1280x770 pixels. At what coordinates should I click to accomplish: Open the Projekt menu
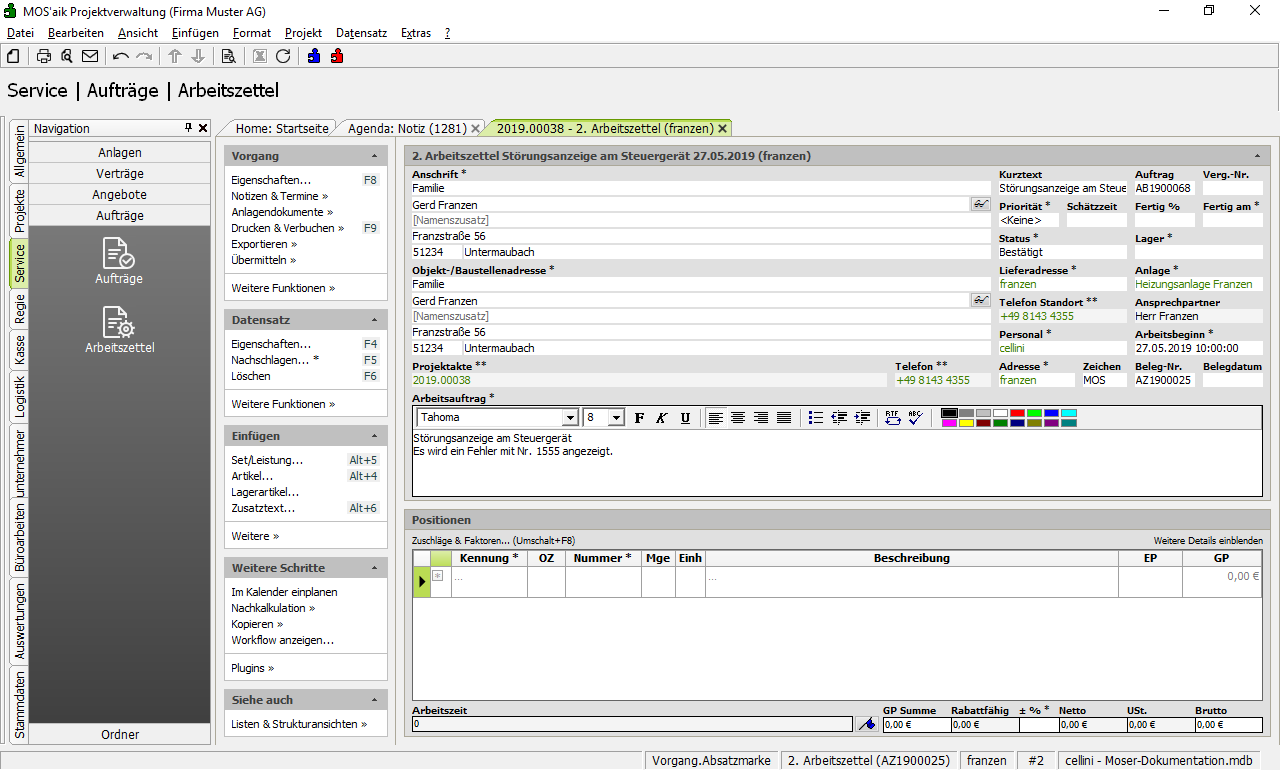pyautogui.click(x=303, y=33)
